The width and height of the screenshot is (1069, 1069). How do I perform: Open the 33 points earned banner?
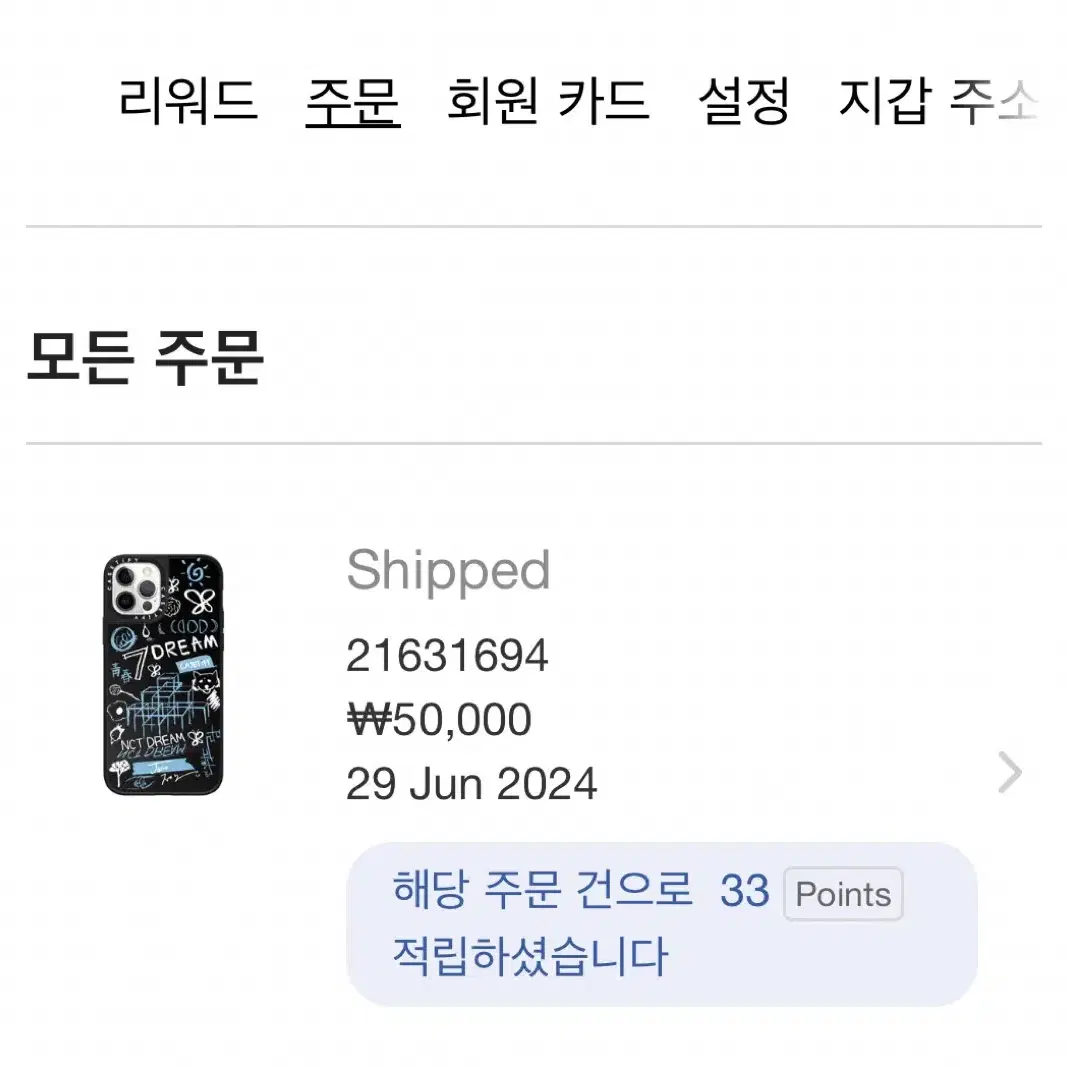pos(662,924)
